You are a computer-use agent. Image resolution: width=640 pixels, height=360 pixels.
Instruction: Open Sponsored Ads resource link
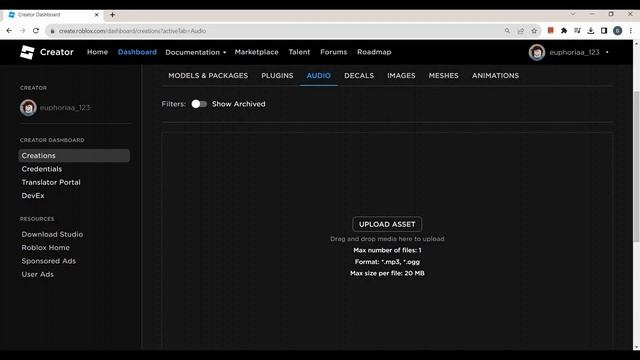(49, 261)
